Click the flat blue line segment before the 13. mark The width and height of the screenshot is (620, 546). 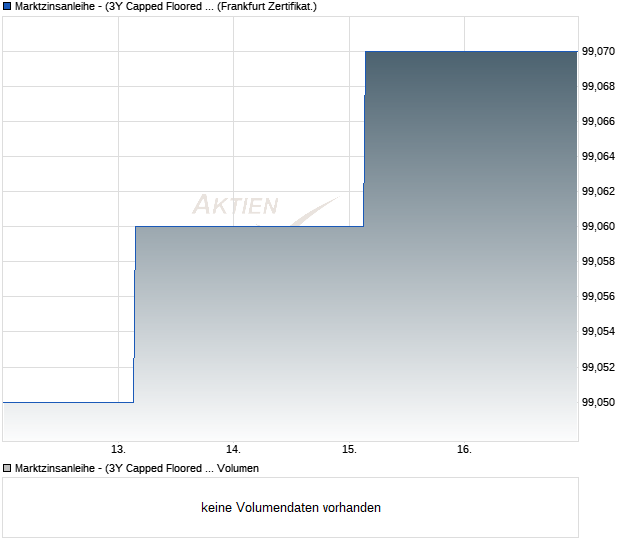(68, 402)
